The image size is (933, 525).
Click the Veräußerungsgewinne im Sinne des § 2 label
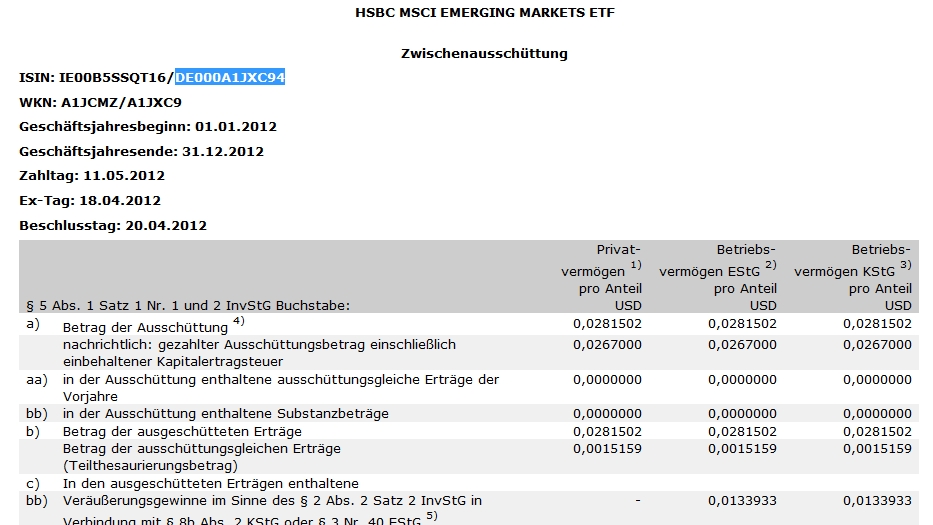273,510
